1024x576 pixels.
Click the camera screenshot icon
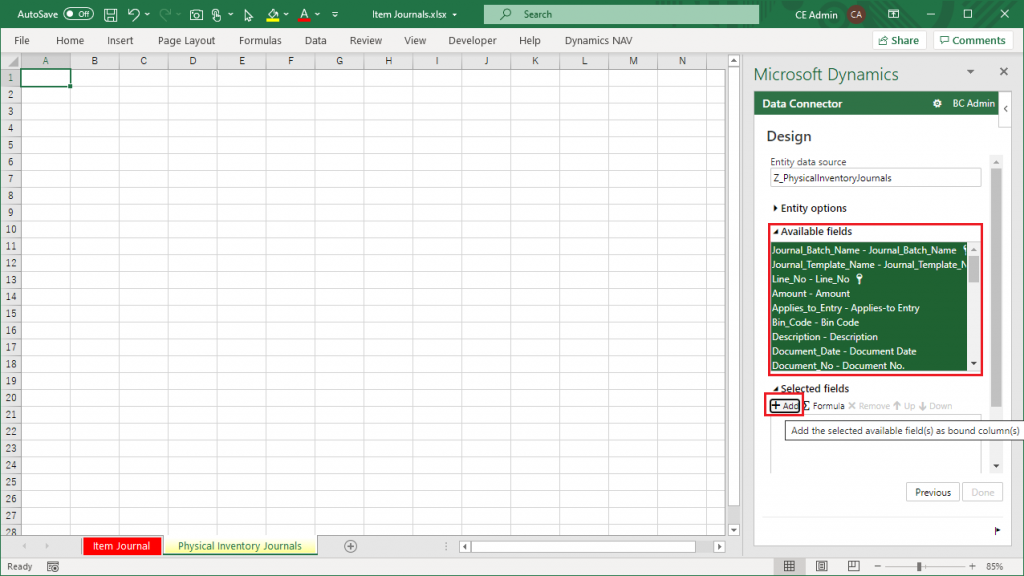[196, 14]
